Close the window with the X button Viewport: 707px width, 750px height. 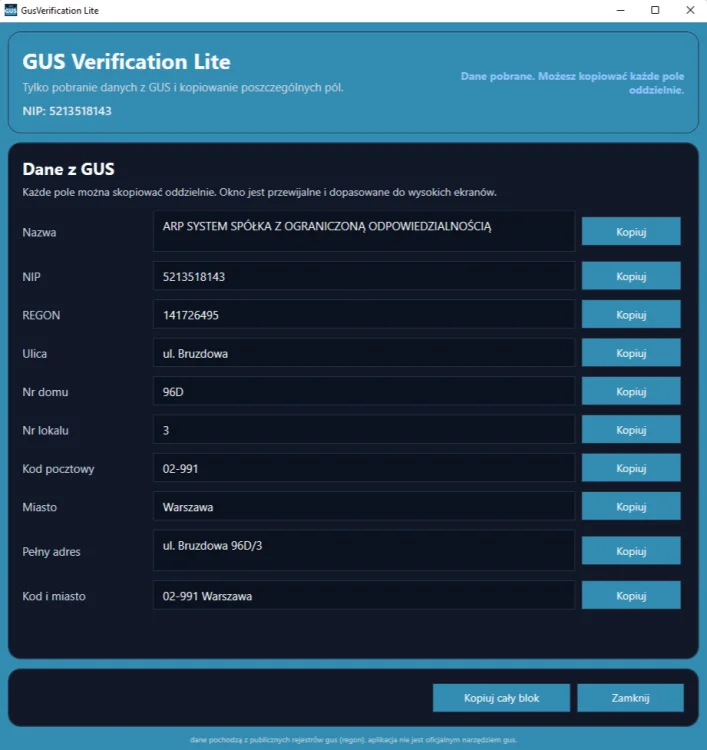click(x=690, y=10)
